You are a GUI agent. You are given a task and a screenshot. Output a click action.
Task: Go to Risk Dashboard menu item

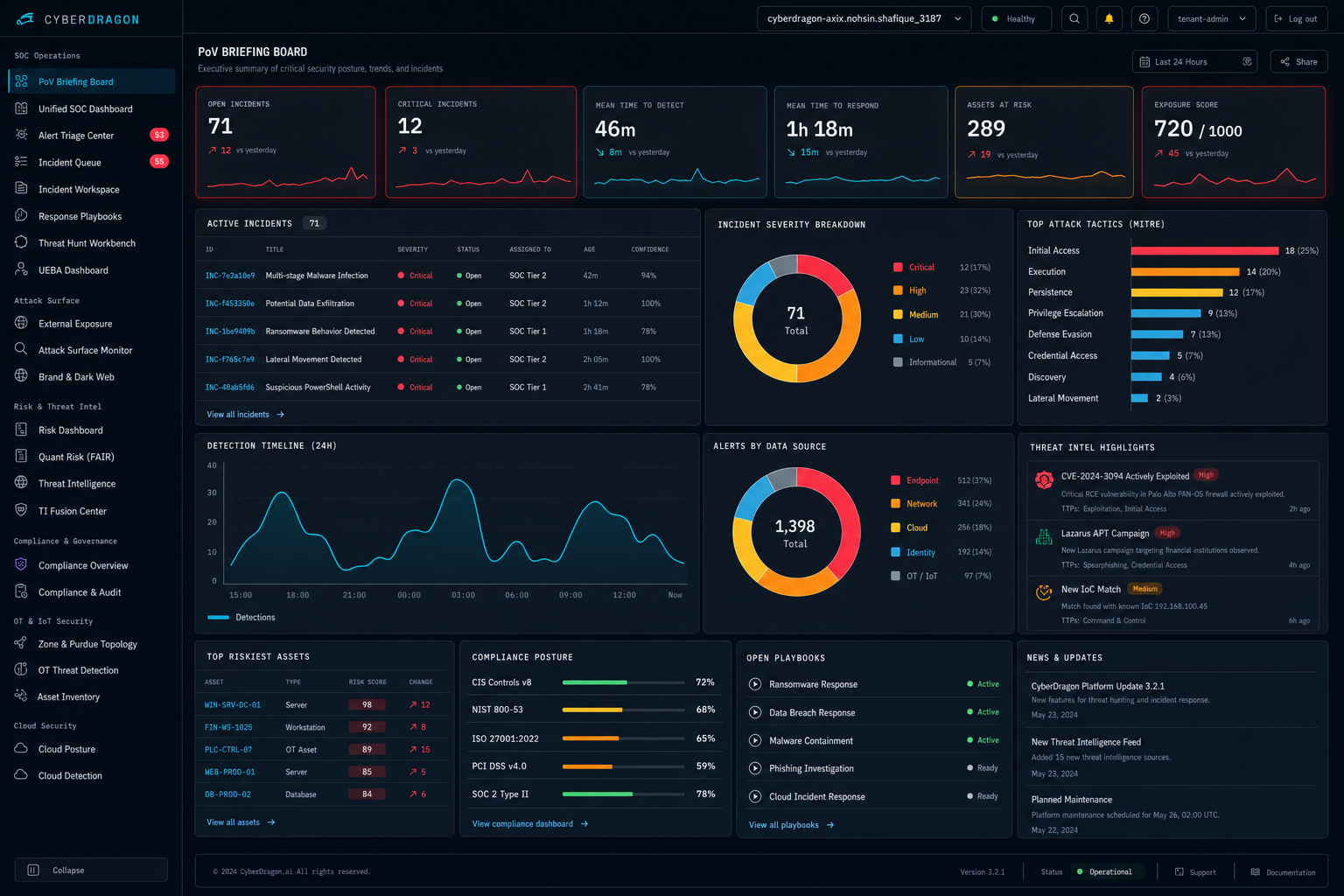point(92,430)
